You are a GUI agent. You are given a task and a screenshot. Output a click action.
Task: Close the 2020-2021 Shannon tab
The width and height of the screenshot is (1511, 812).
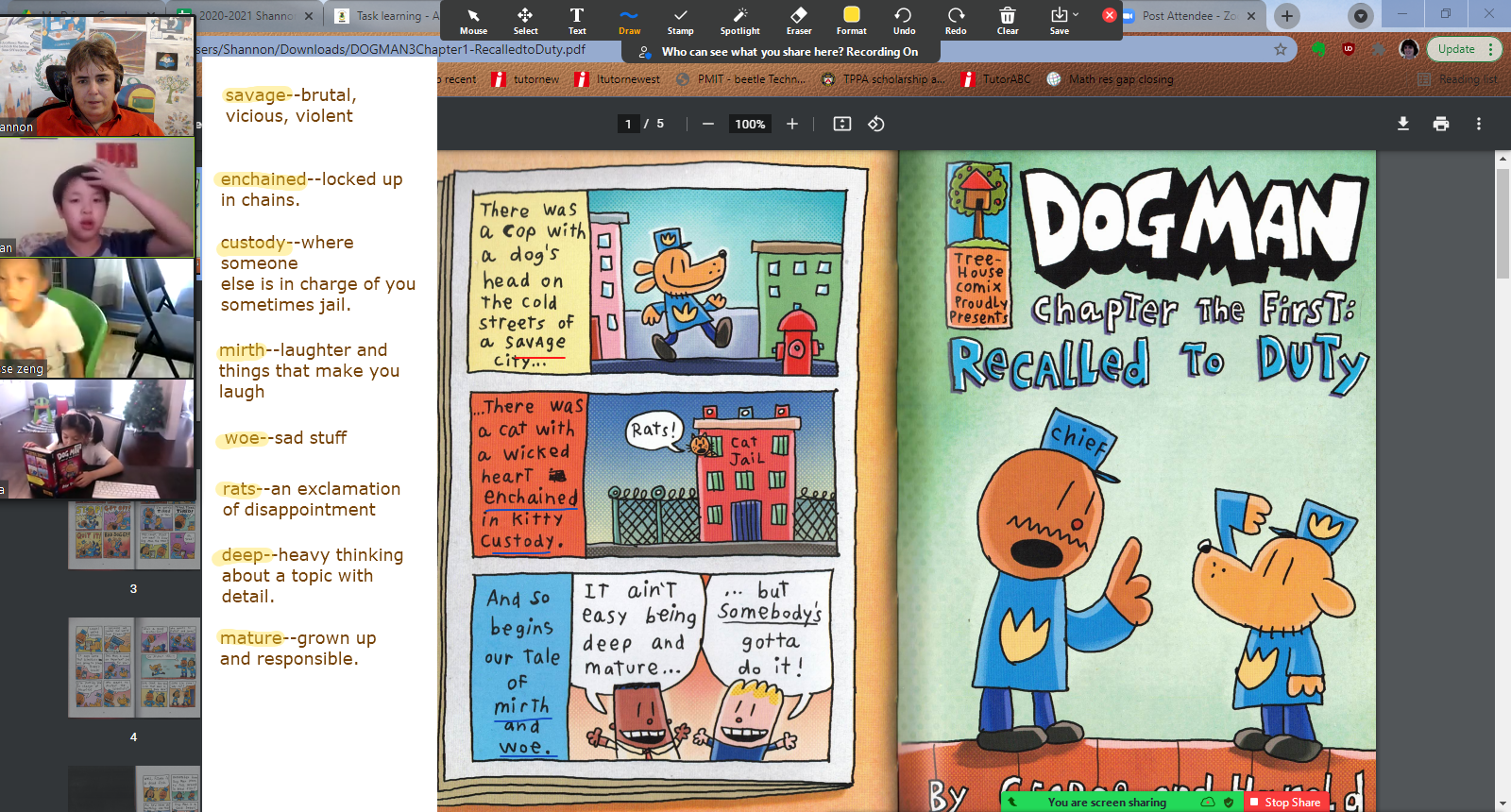click(309, 16)
